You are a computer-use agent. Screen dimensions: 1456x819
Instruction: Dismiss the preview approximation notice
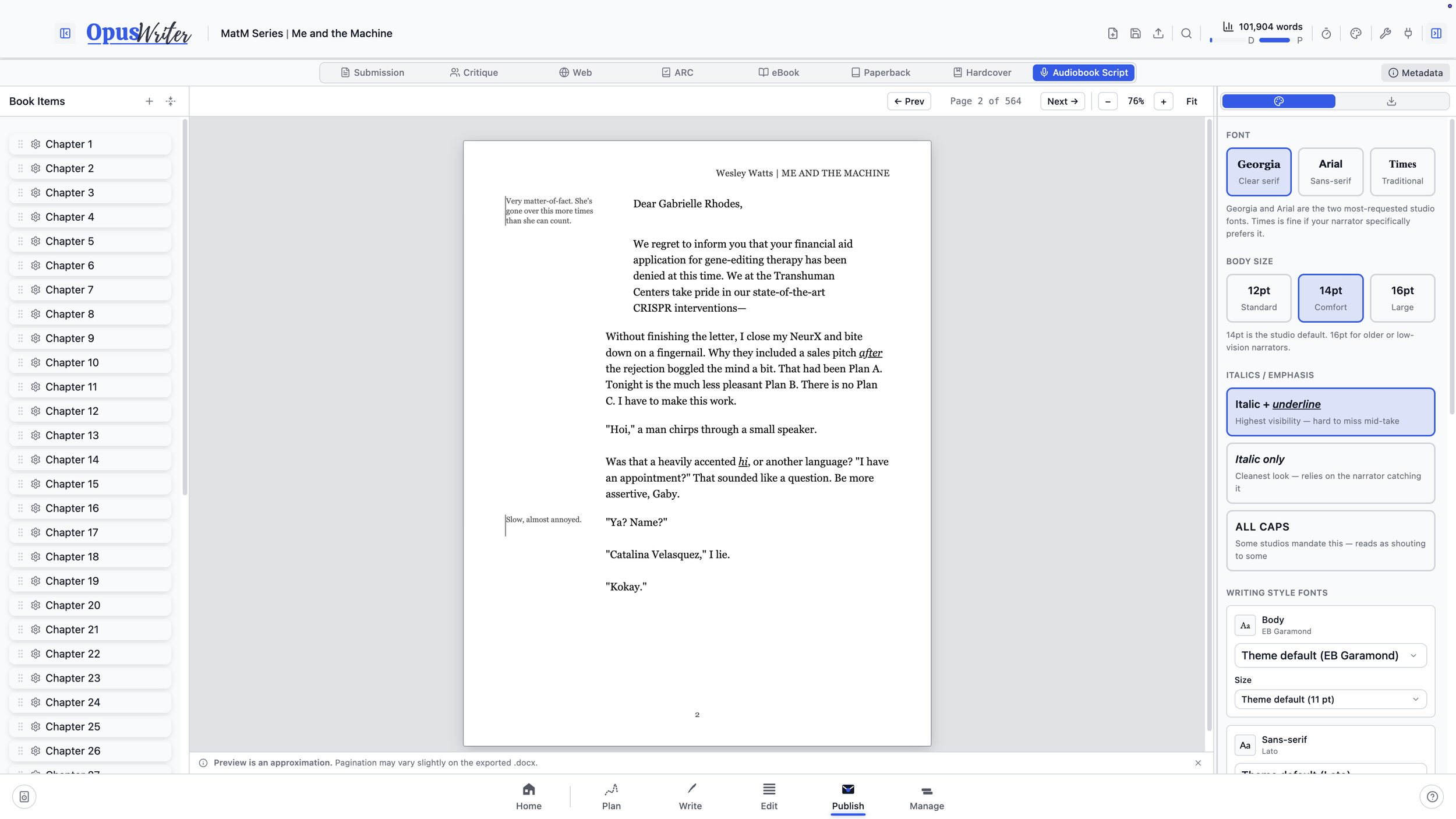coord(1198,762)
